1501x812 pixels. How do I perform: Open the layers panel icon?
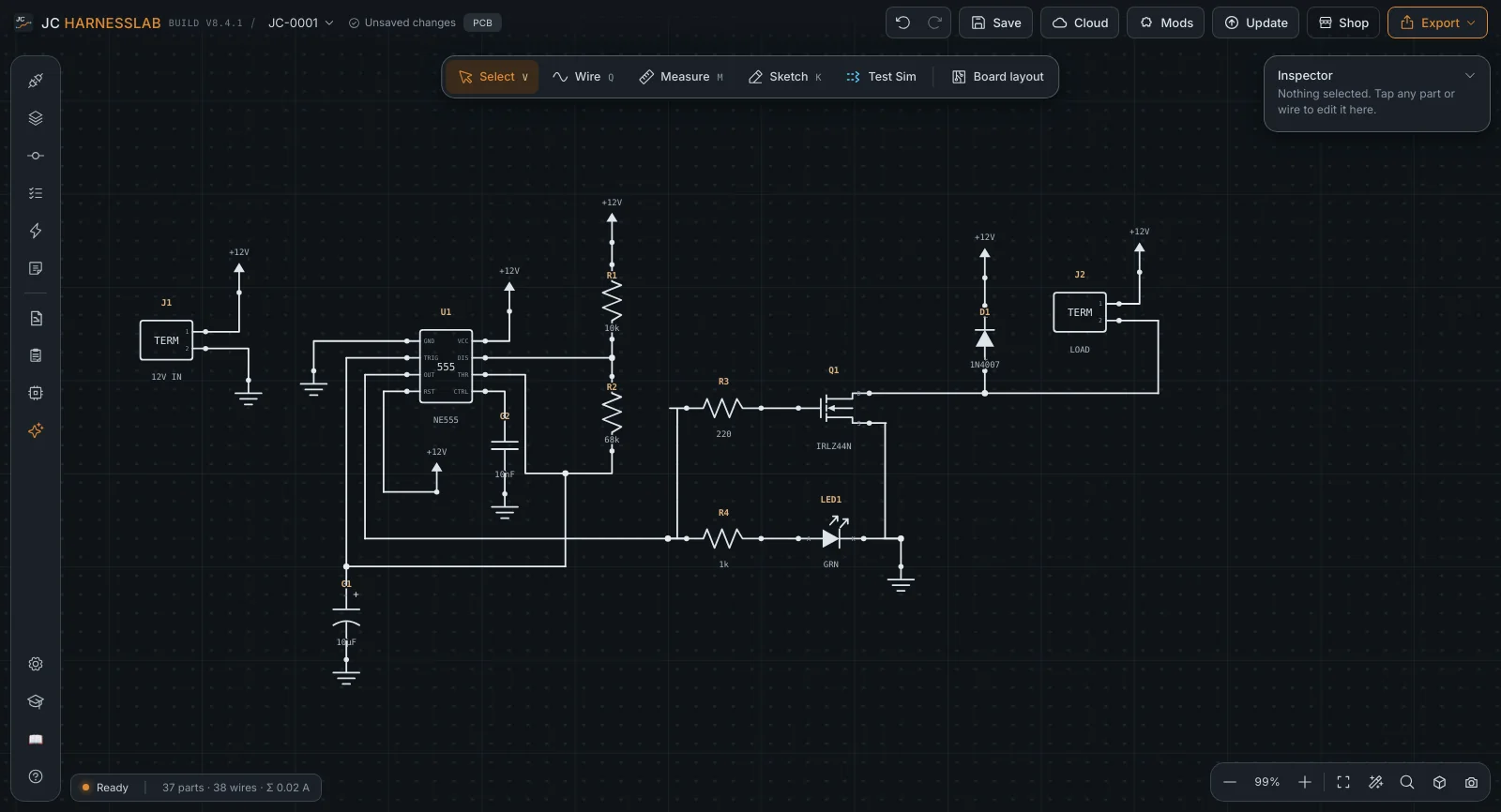36,118
